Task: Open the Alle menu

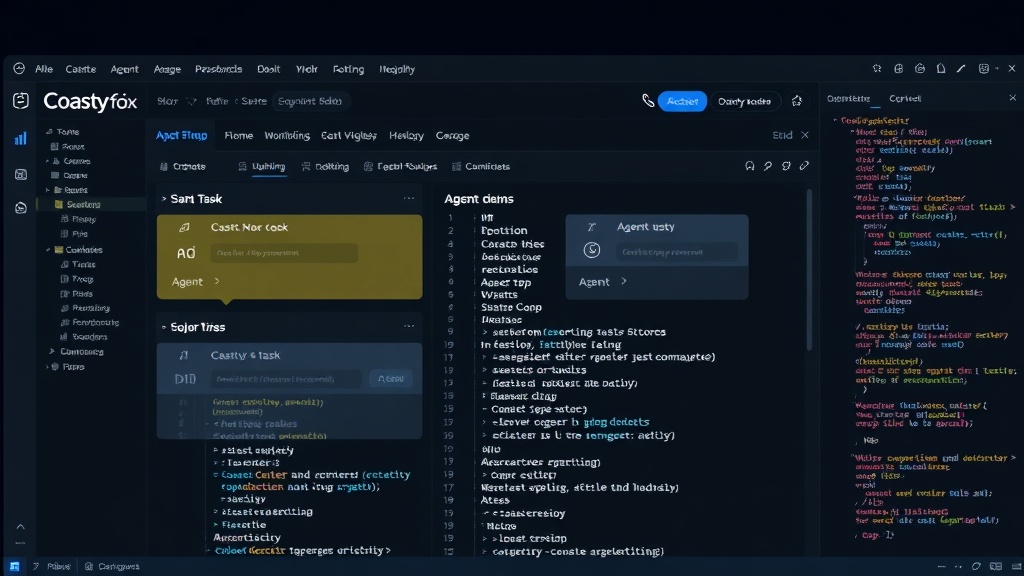Action: coord(44,69)
